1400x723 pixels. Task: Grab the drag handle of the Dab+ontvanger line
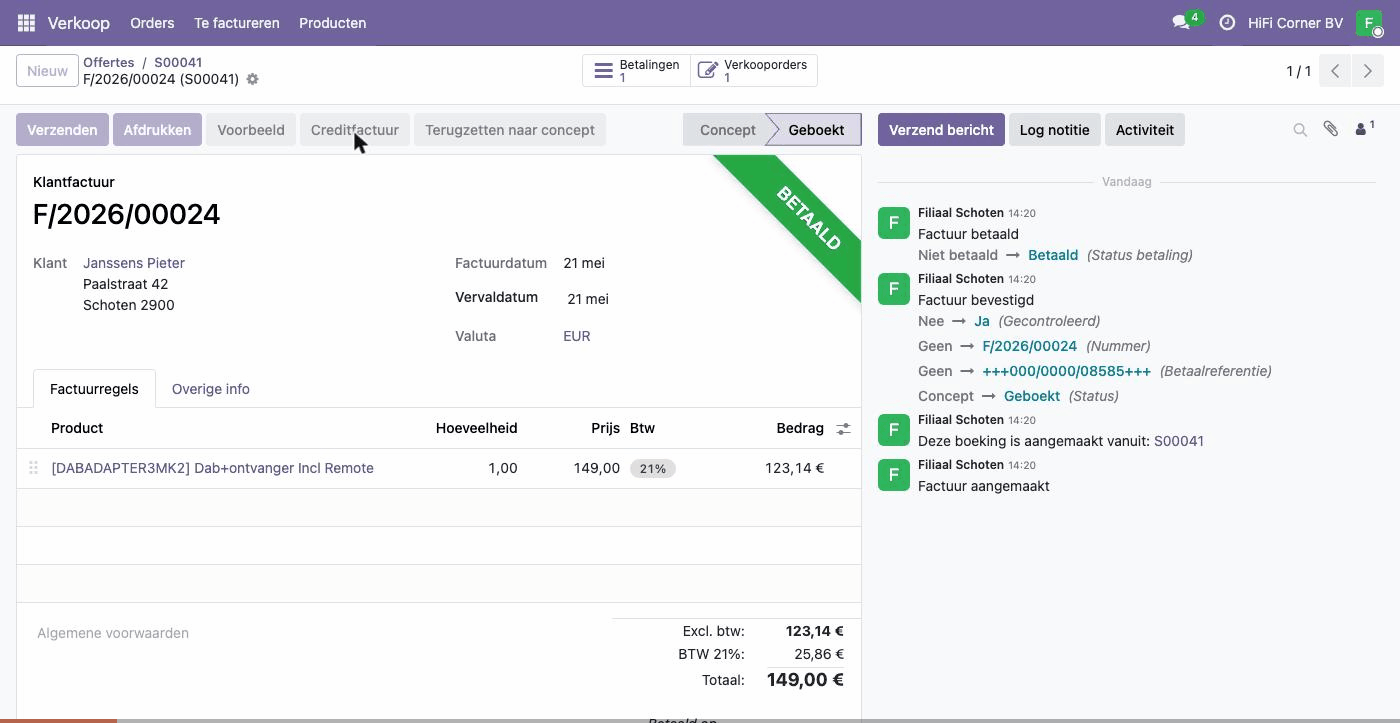tap(33, 468)
